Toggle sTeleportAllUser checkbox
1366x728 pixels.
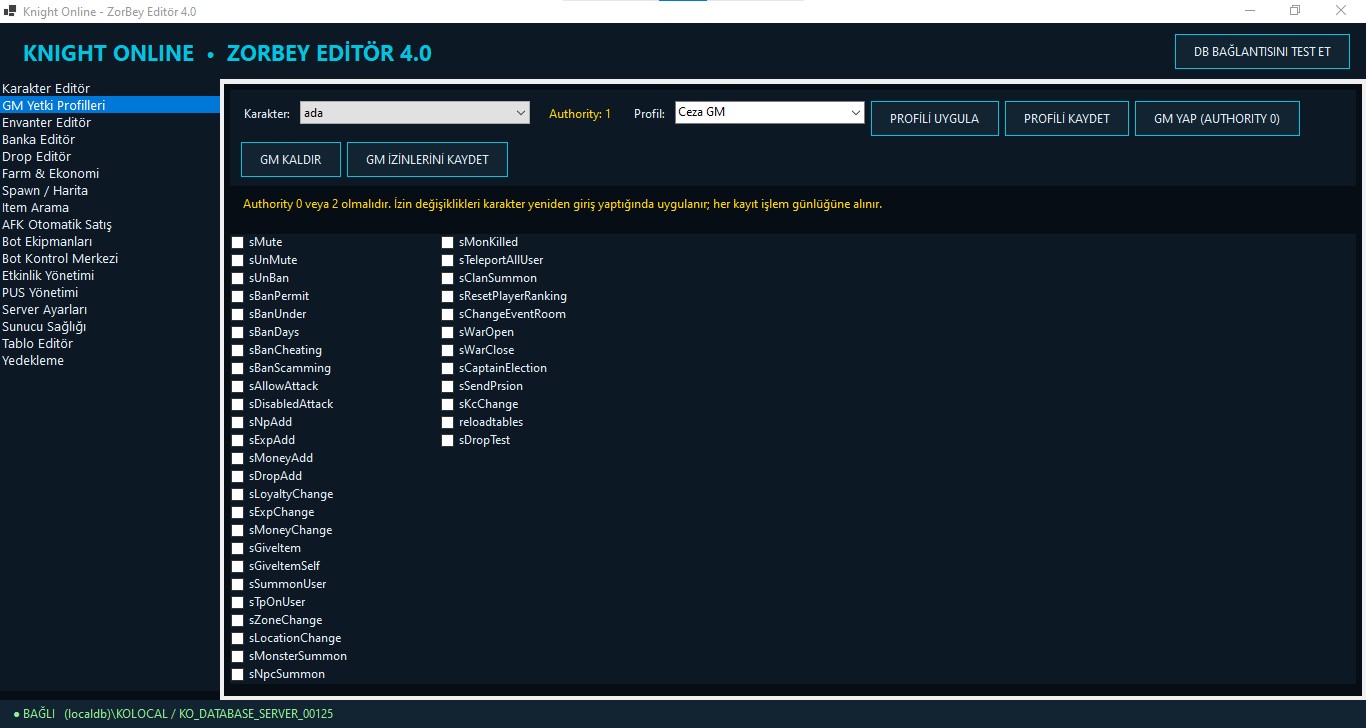pos(448,260)
